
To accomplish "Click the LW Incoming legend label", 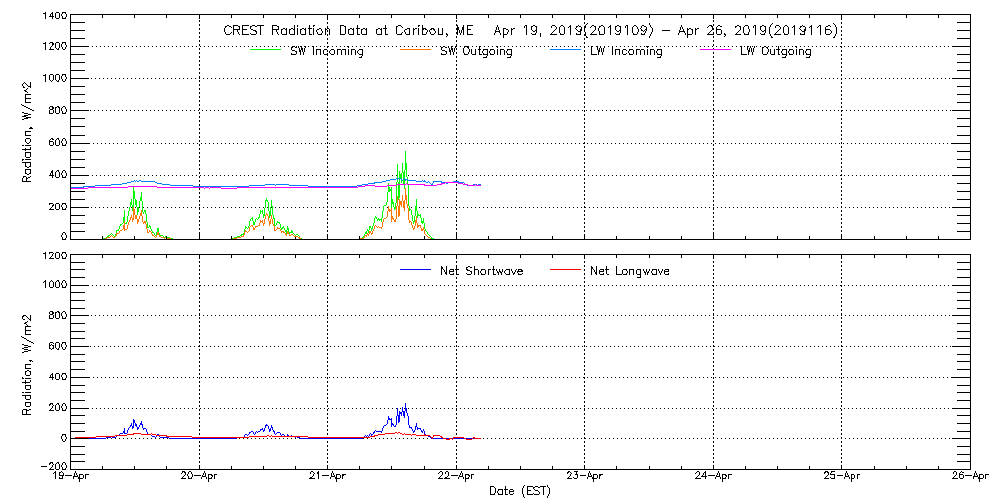I will point(626,51).
